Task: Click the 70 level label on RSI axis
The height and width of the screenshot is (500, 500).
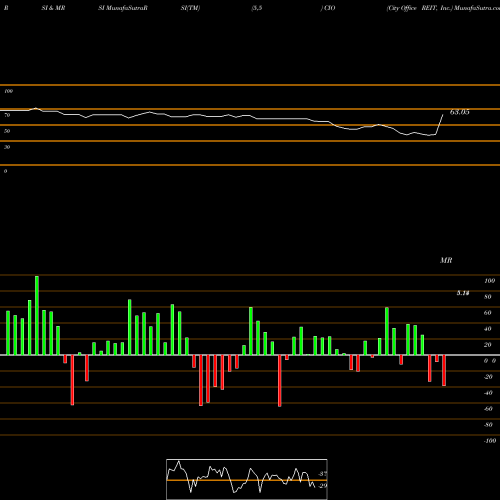Action: [x=7, y=115]
